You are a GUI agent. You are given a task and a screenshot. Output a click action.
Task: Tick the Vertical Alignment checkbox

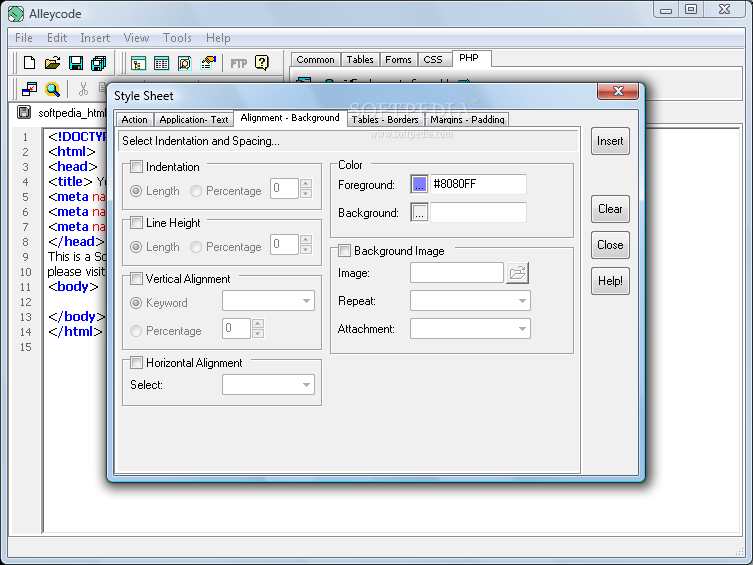coord(136,278)
